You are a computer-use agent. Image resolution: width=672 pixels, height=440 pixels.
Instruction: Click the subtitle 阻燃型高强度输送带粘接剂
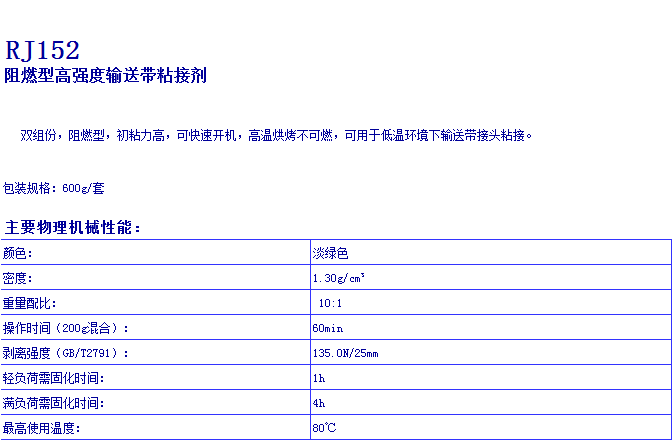coord(106,76)
